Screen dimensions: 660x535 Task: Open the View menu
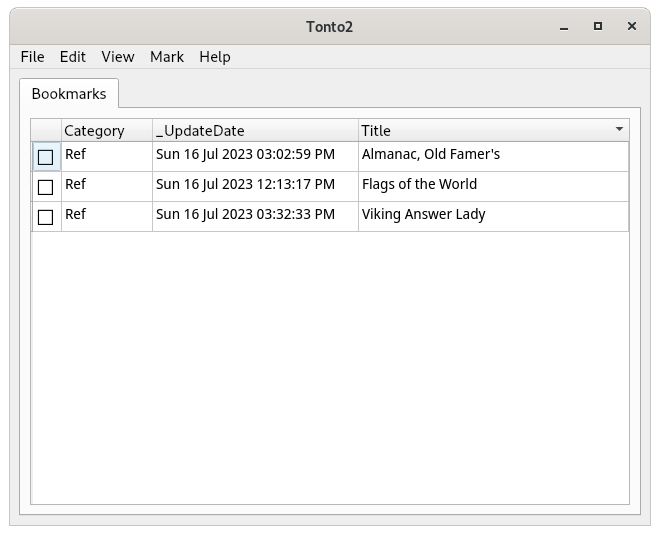coord(118,57)
